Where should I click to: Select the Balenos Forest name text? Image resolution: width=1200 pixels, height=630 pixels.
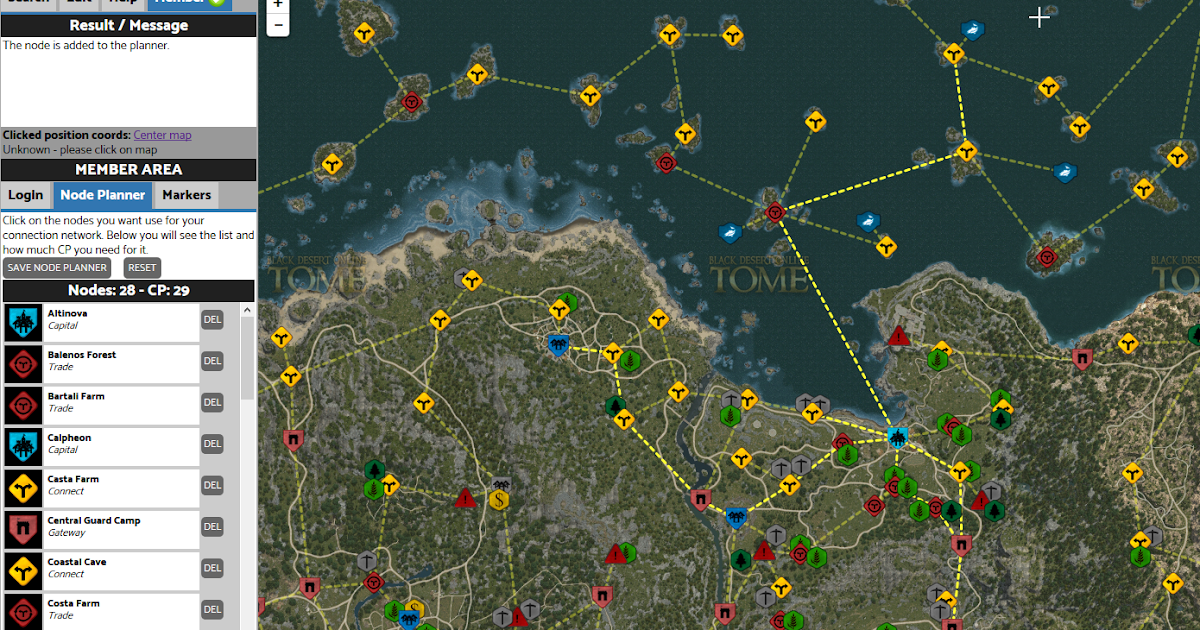pyautogui.click(x=81, y=355)
